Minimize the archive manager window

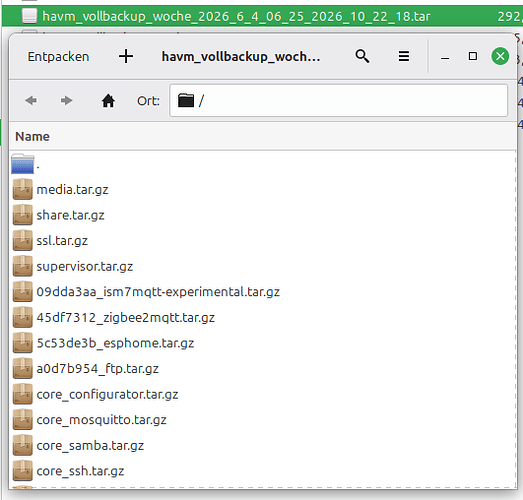pos(445,58)
